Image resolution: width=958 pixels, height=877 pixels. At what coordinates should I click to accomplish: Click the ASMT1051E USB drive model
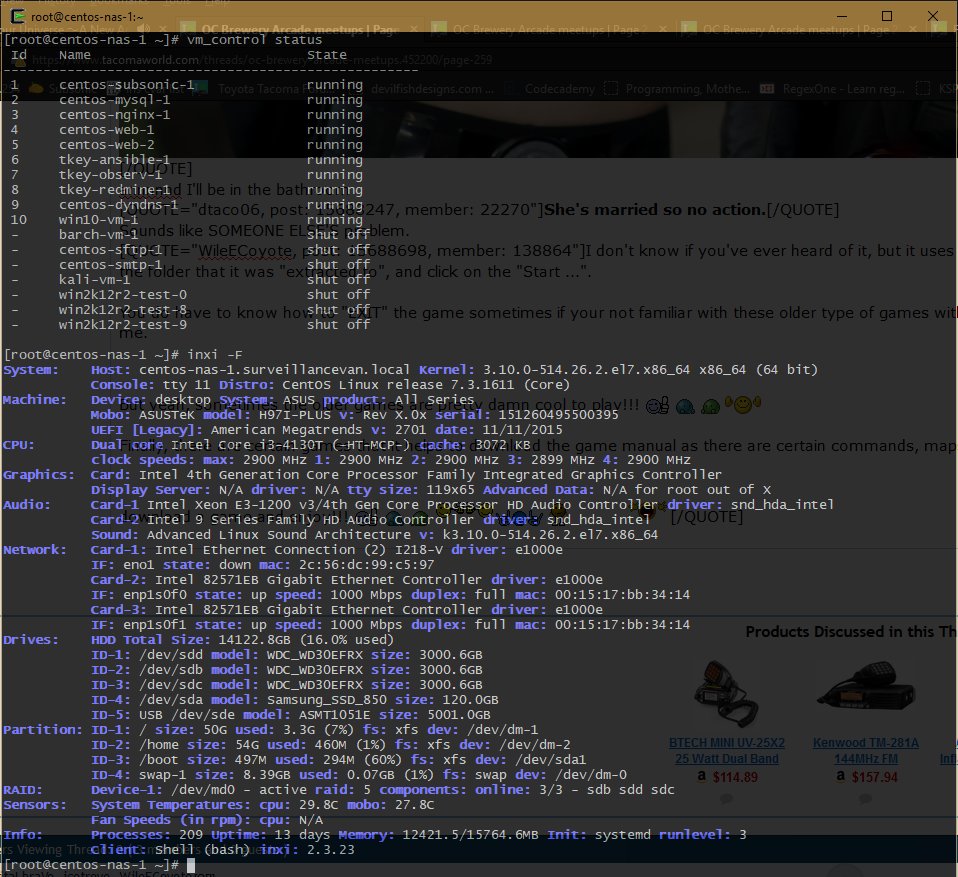(334, 714)
